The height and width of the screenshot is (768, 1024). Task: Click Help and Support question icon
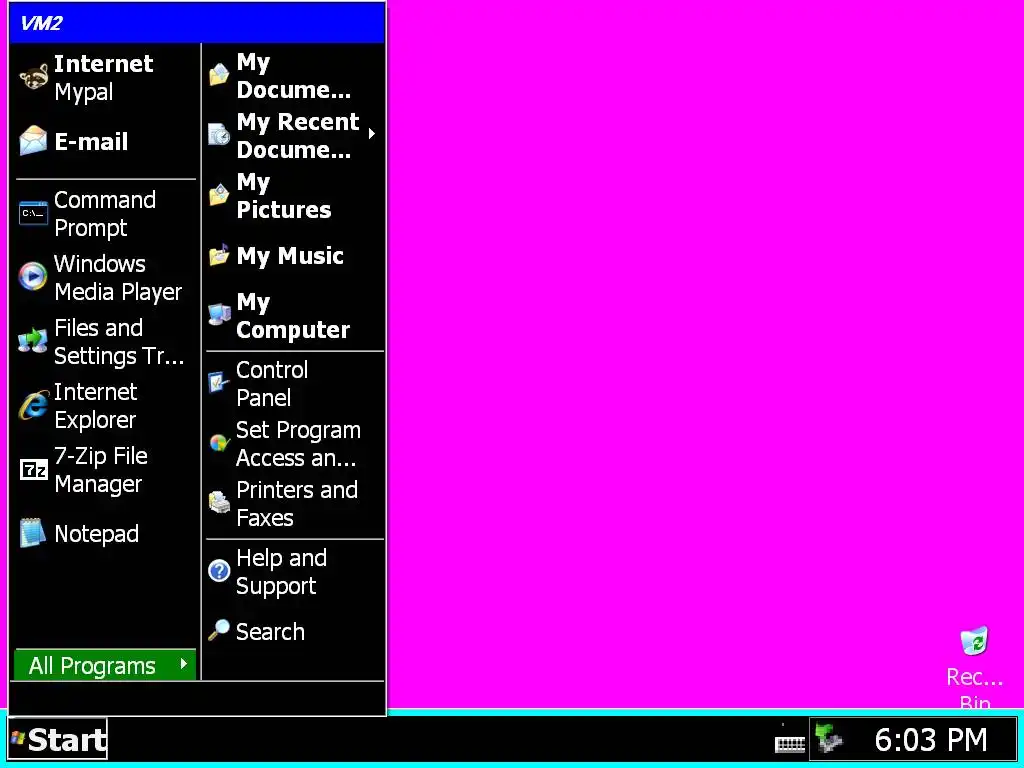(x=219, y=571)
